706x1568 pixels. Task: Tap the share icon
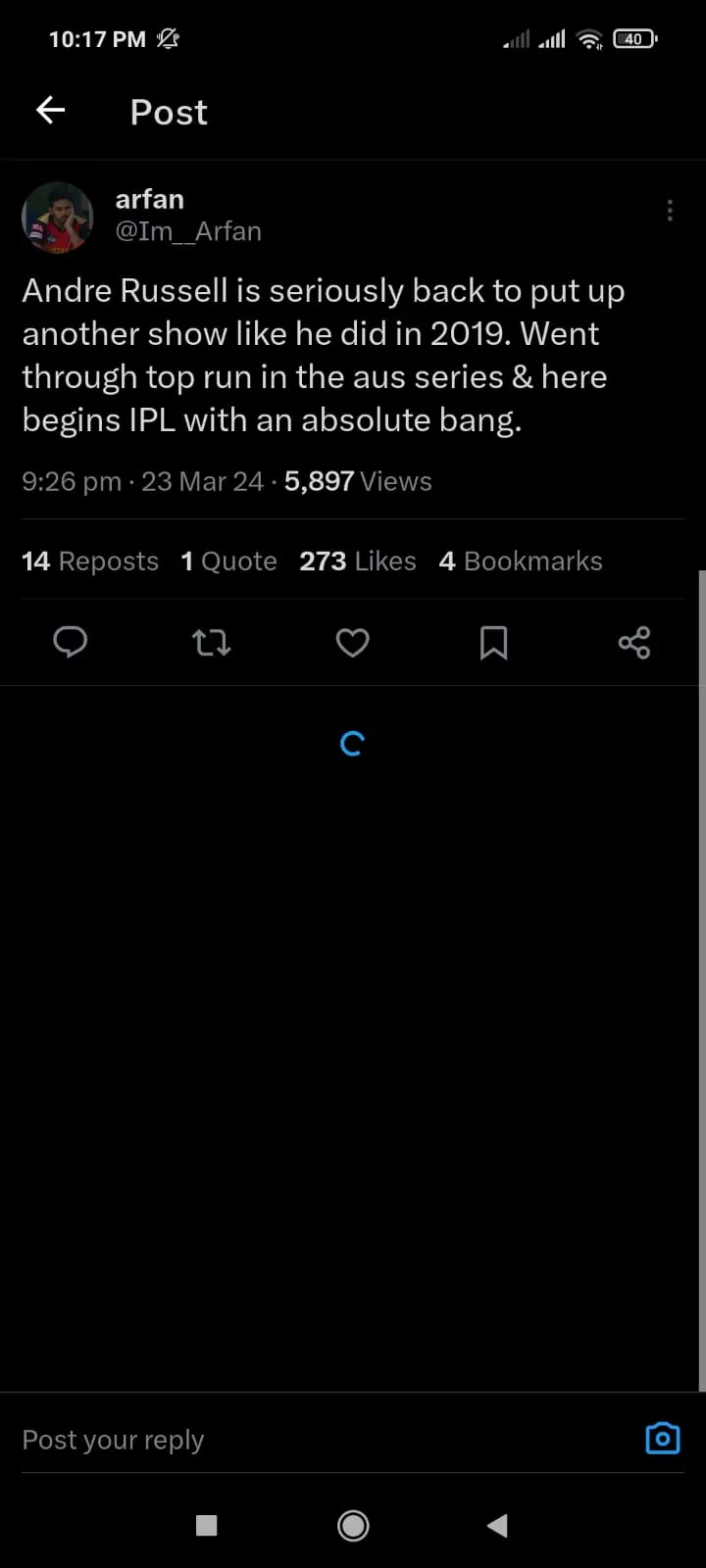(x=634, y=643)
